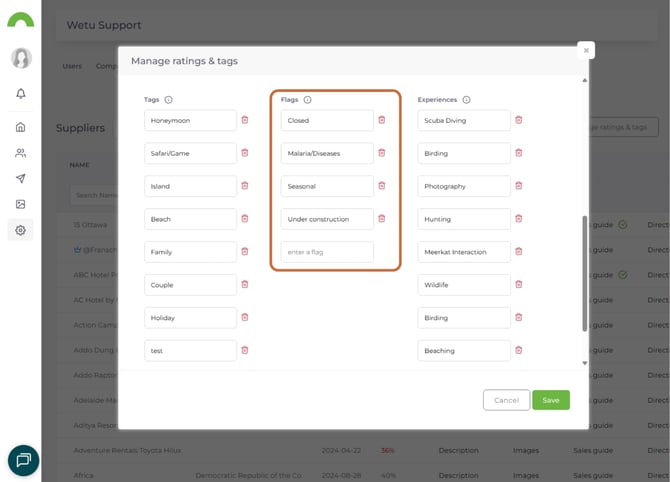The image size is (670, 482).
Task: Click the dialog scrollbar thumb
Action: tap(585, 273)
